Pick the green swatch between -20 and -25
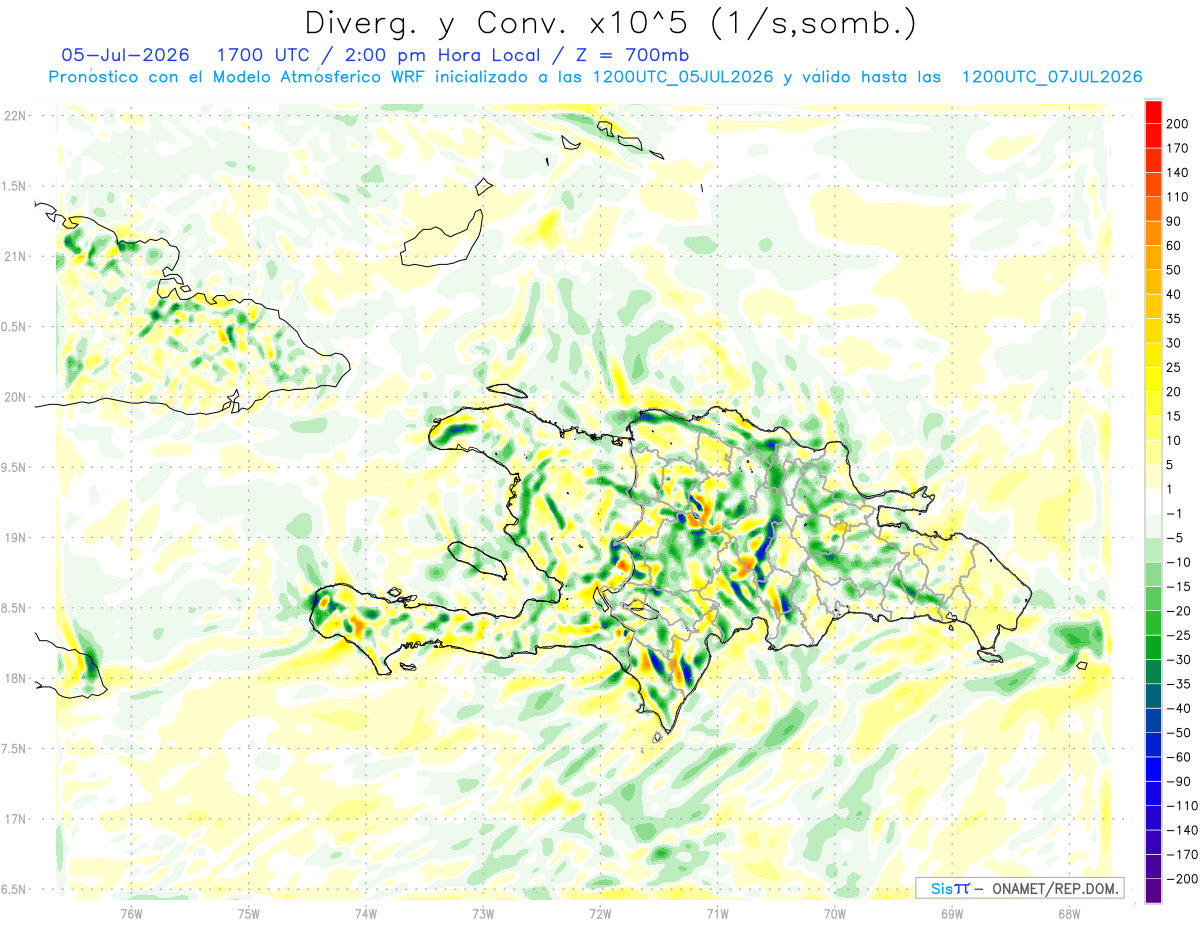Image resolution: width=1200 pixels, height=927 pixels. 1153,623
